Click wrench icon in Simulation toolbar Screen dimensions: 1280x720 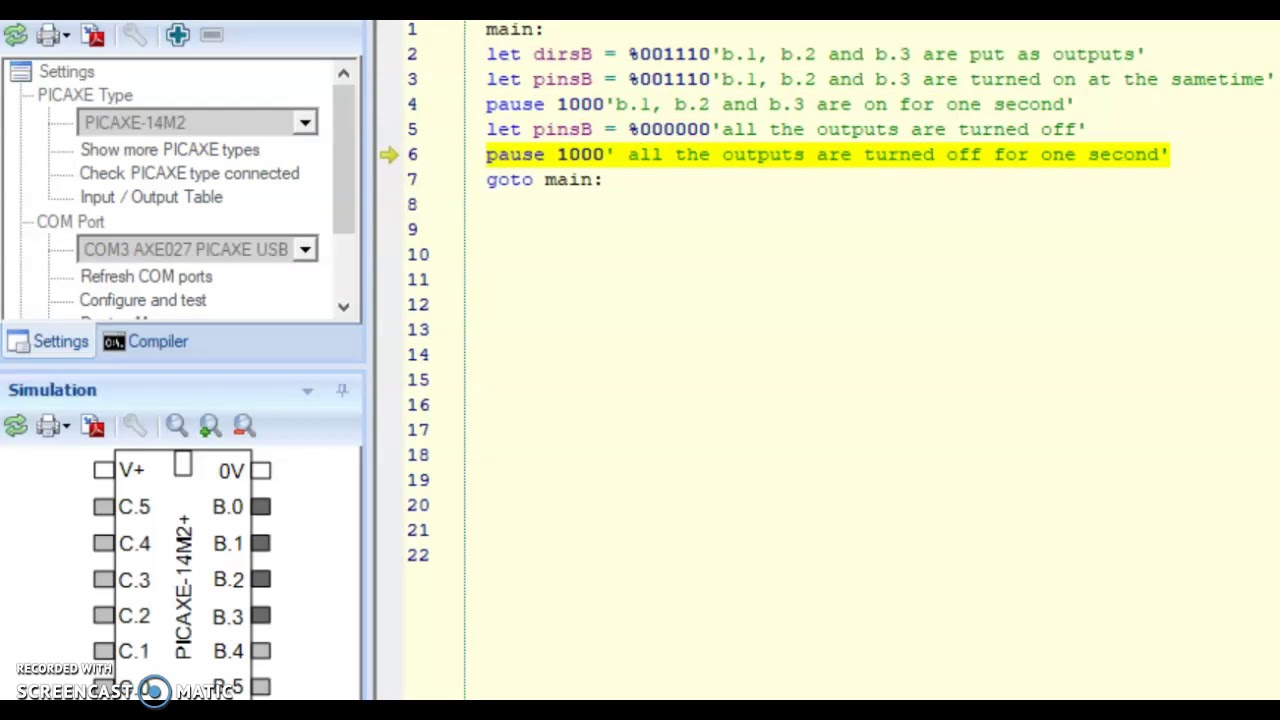134,427
